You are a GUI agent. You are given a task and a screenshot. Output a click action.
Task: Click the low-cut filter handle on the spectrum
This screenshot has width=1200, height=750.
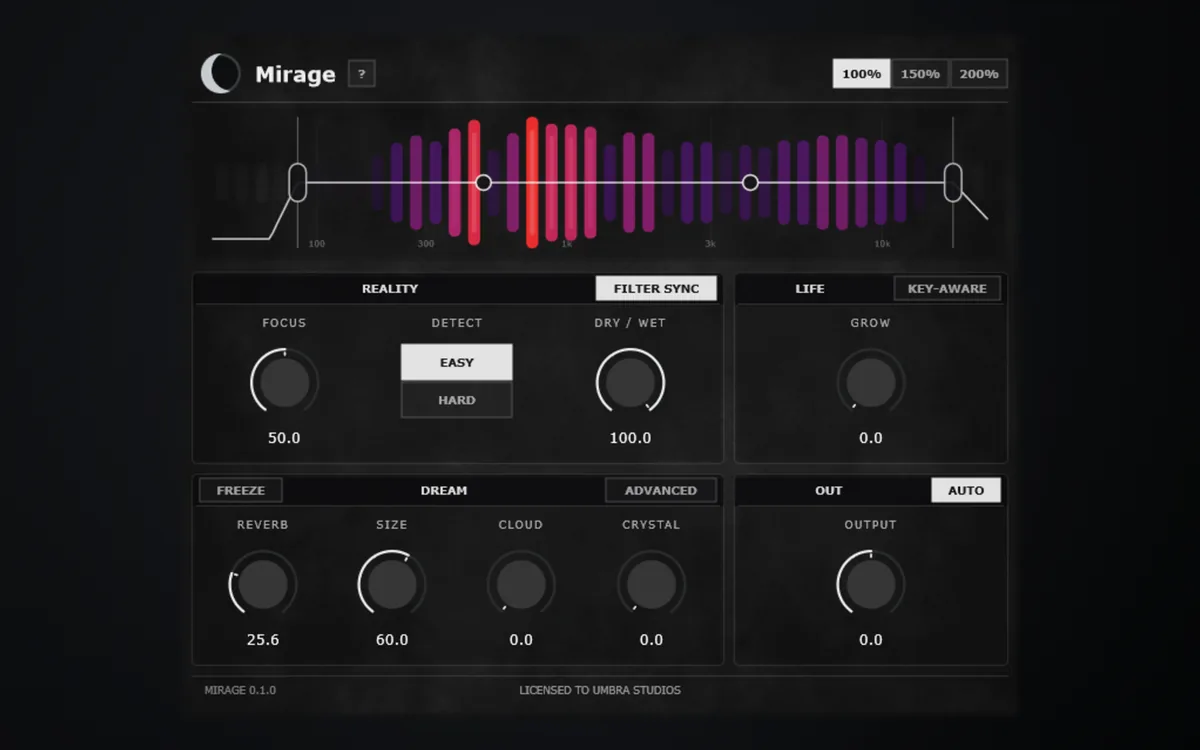pyautogui.click(x=297, y=182)
